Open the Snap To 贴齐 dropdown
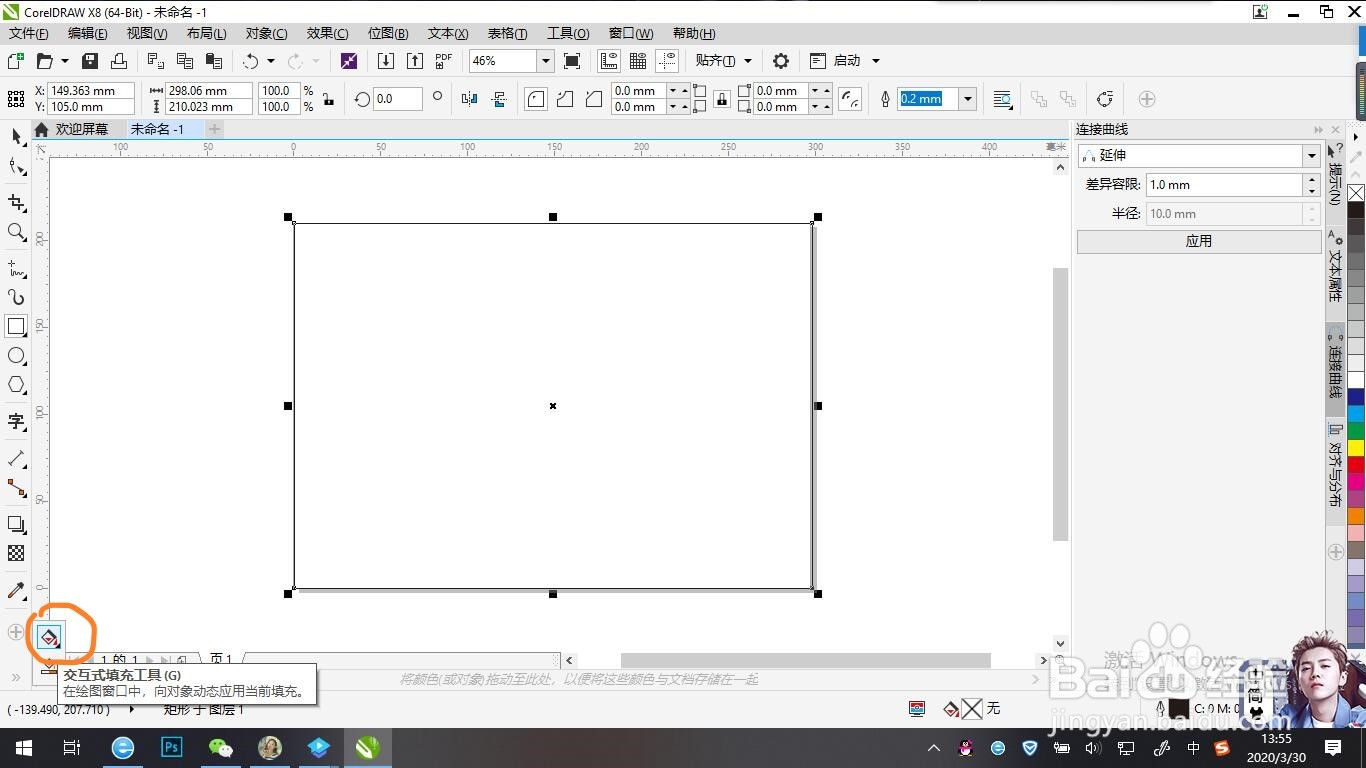1366x768 pixels. click(x=723, y=61)
